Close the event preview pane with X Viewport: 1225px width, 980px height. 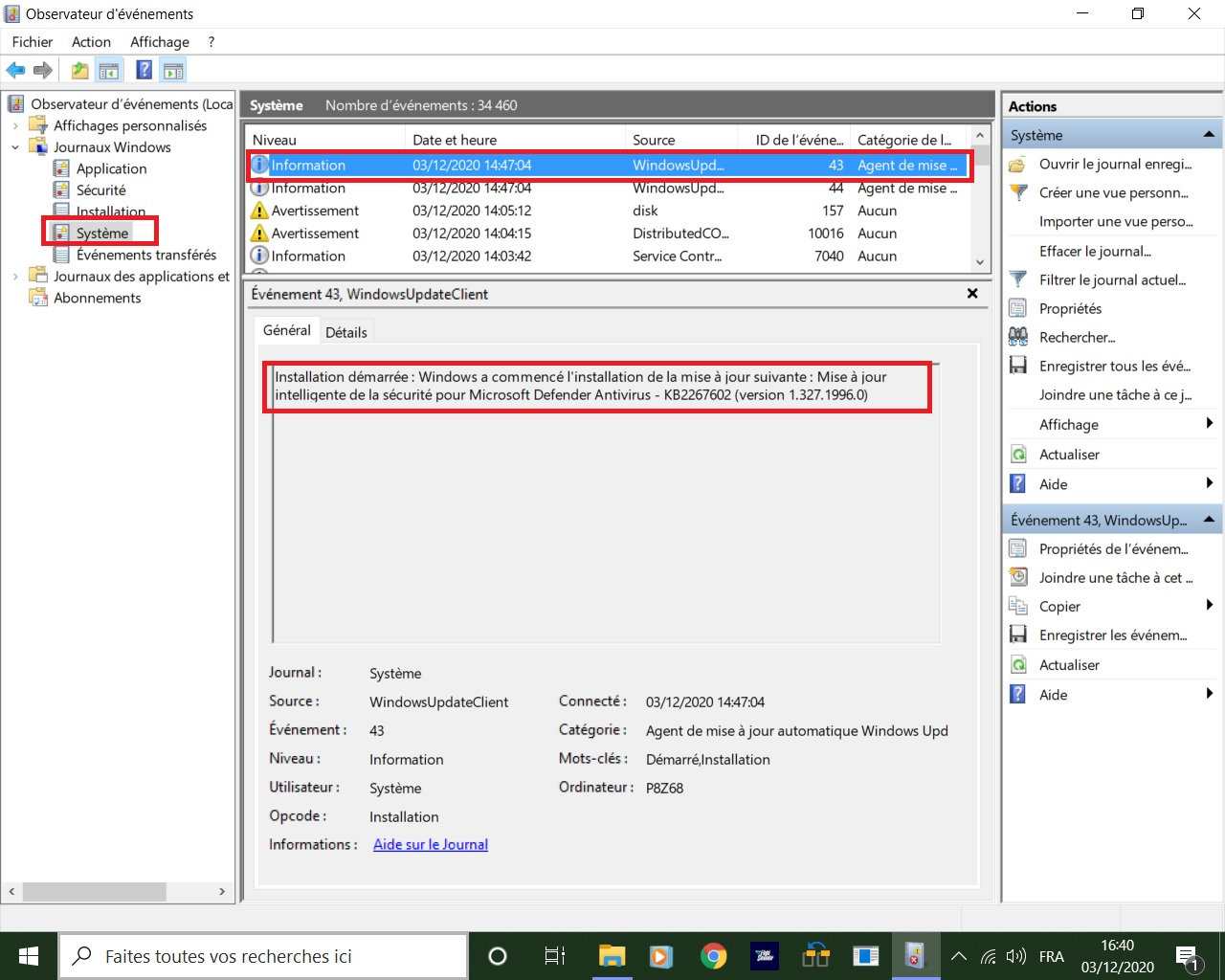[972, 294]
